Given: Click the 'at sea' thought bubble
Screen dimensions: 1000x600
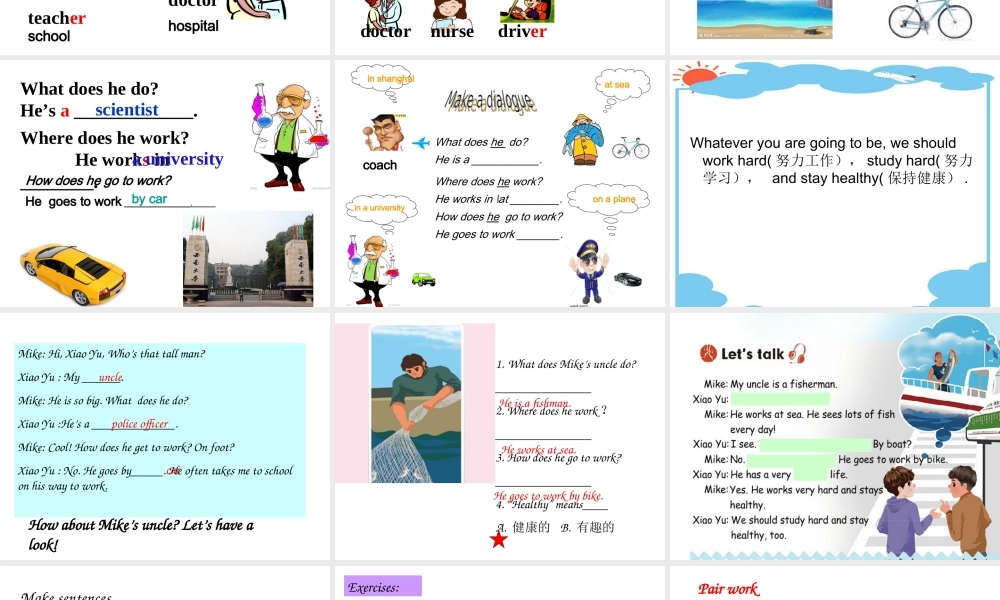Looking at the screenshot, I should [621, 87].
